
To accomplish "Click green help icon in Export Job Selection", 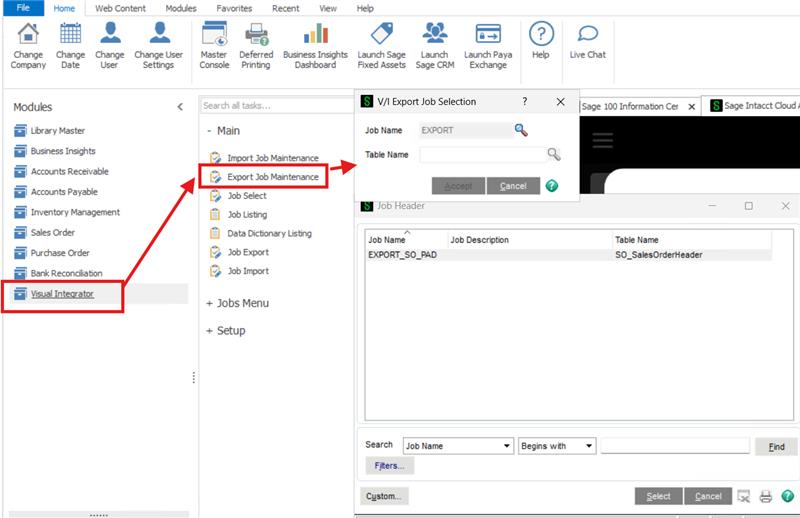I will [552, 186].
